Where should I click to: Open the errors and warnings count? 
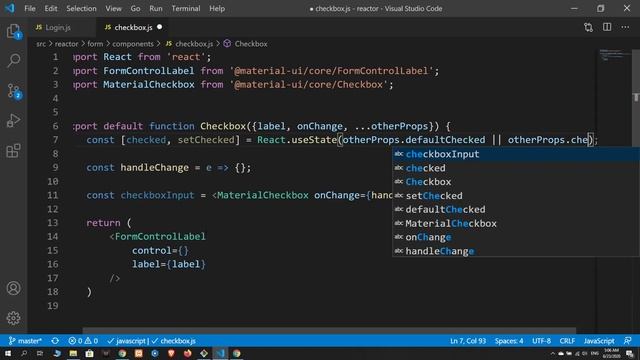(x=83, y=341)
